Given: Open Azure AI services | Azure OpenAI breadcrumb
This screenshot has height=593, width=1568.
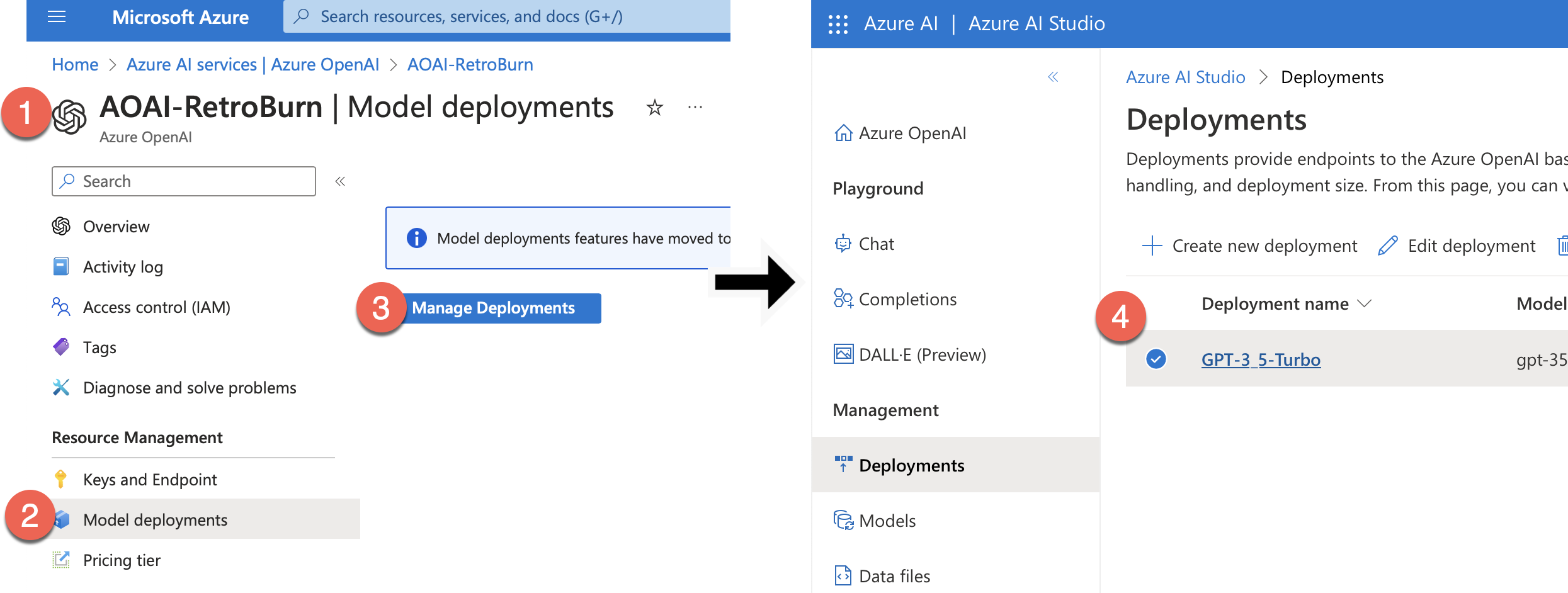Looking at the screenshot, I should (253, 64).
